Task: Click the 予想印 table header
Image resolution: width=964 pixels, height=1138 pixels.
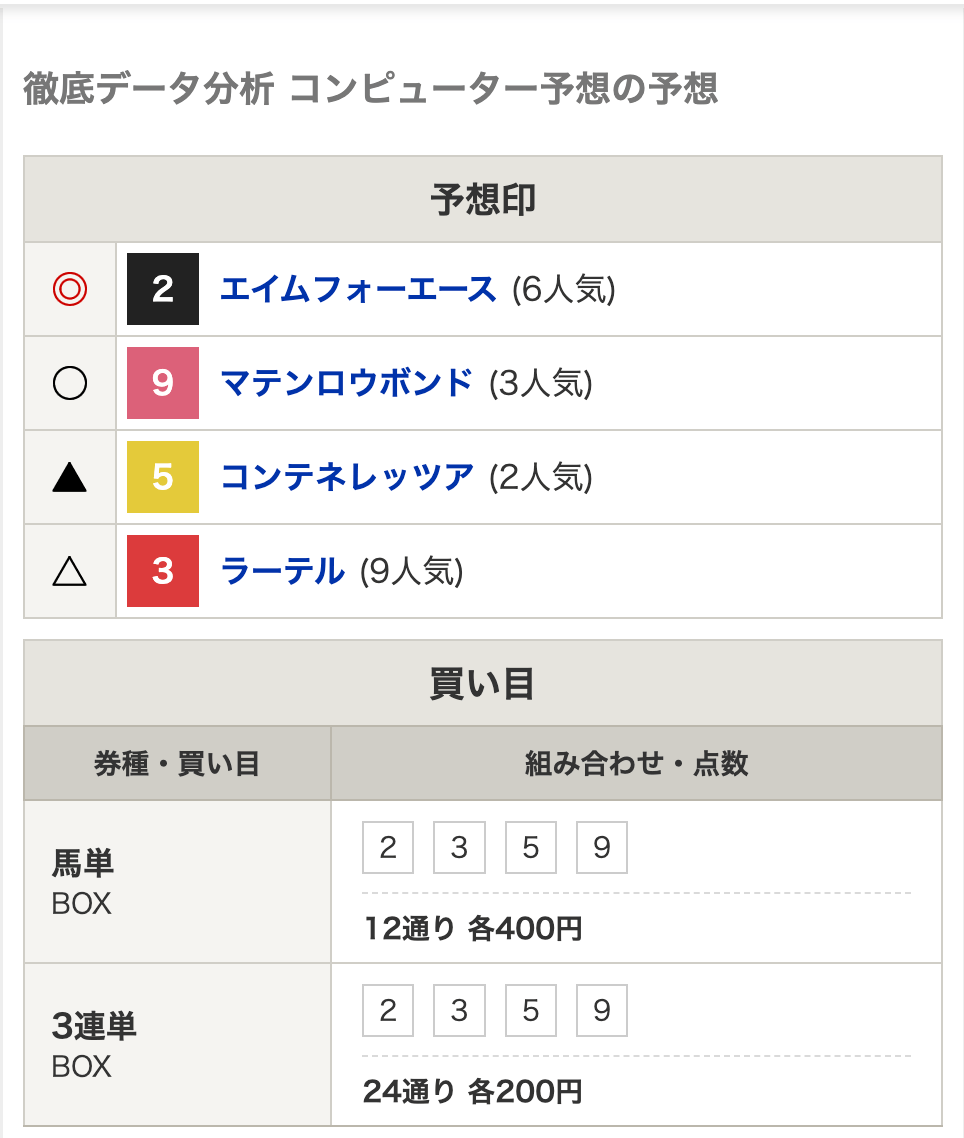Action: pyautogui.click(x=483, y=199)
